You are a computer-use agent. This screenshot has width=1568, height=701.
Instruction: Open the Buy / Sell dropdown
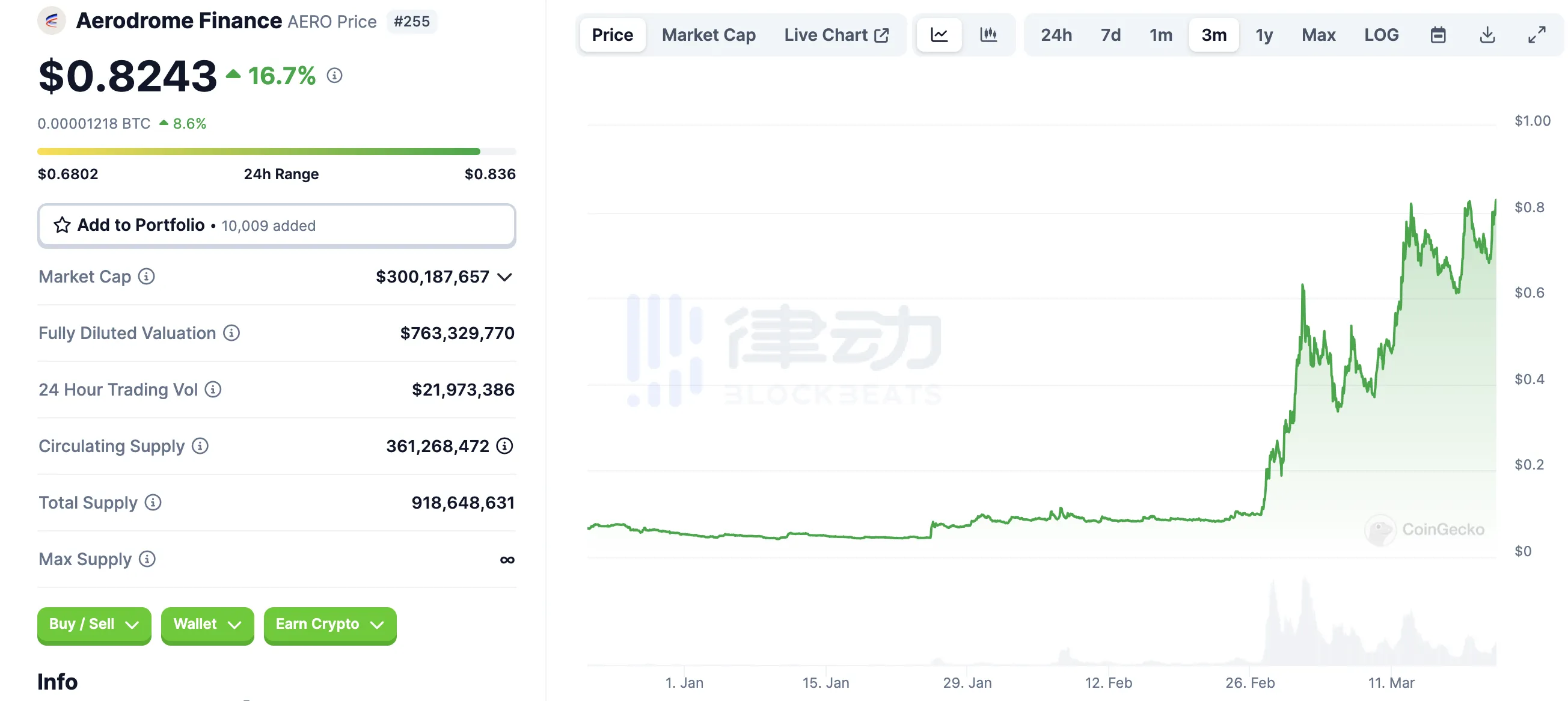93,624
